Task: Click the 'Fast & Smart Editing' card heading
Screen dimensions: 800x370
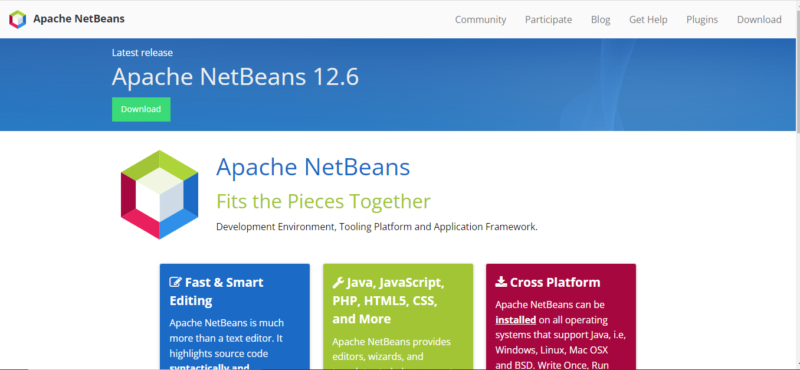Action: click(x=216, y=291)
